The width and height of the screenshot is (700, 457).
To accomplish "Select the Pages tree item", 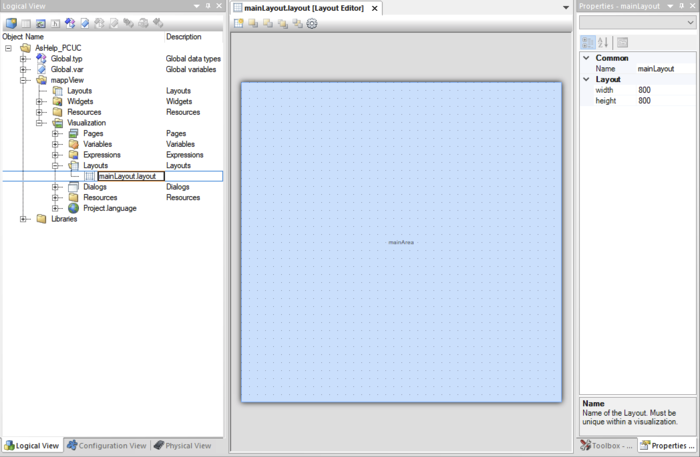I will [93, 133].
